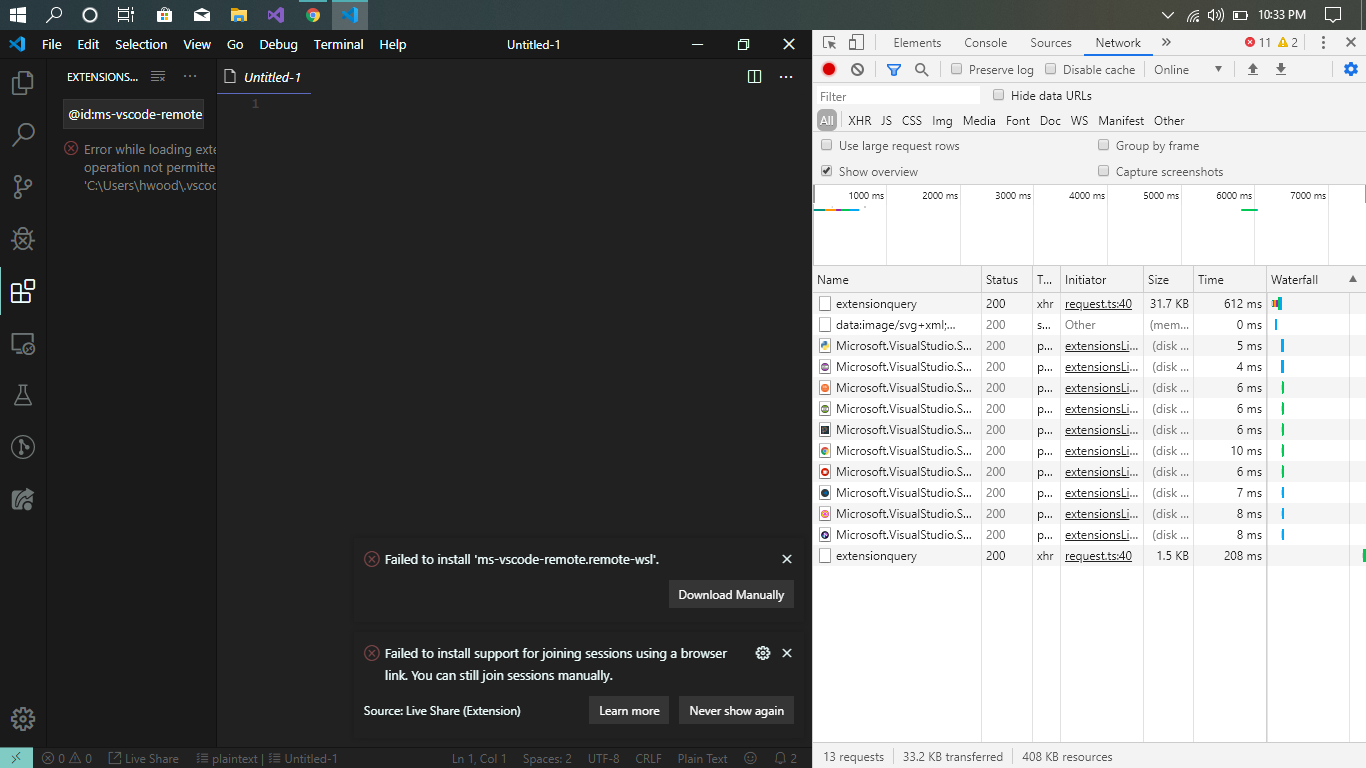Select the Search icon in the sidebar
Screen dimensions: 1366x768
[x=22, y=134]
